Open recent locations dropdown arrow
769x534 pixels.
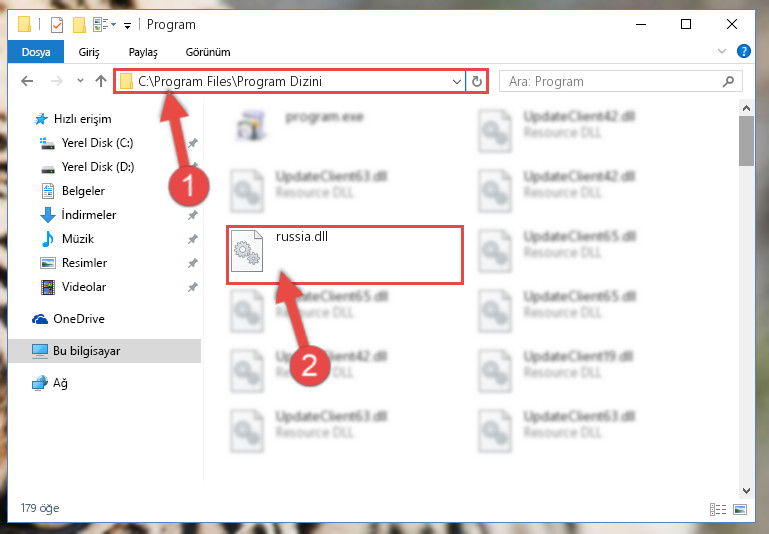[x=80, y=81]
